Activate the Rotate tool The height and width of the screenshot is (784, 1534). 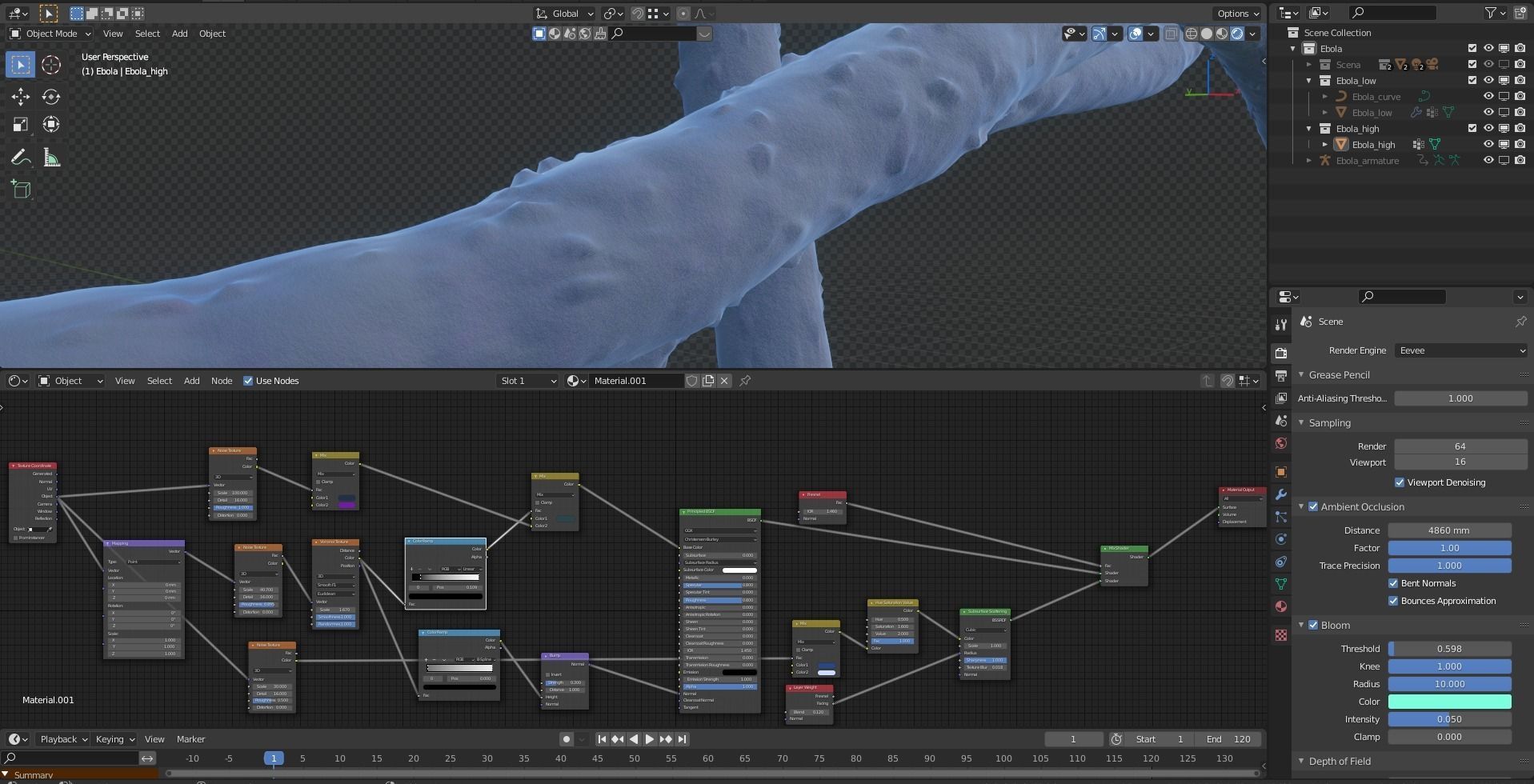pos(51,97)
